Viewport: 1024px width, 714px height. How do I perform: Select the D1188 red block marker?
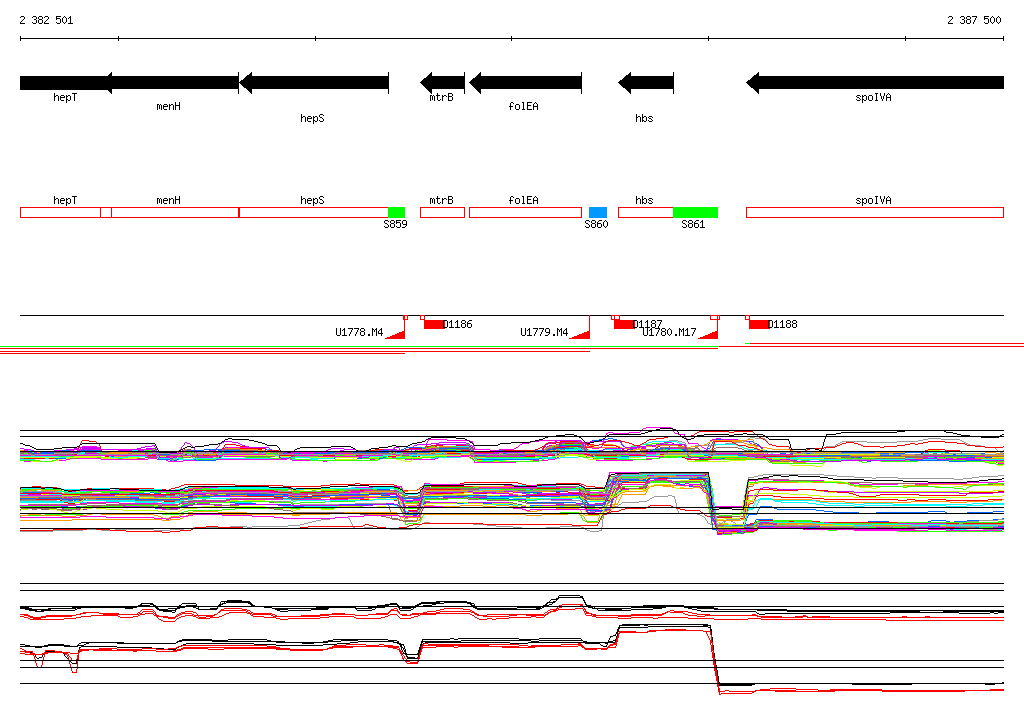click(x=759, y=324)
